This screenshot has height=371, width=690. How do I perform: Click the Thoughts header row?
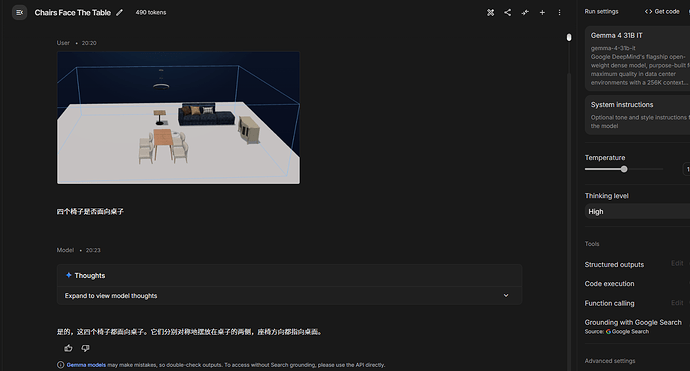click(x=290, y=275)
